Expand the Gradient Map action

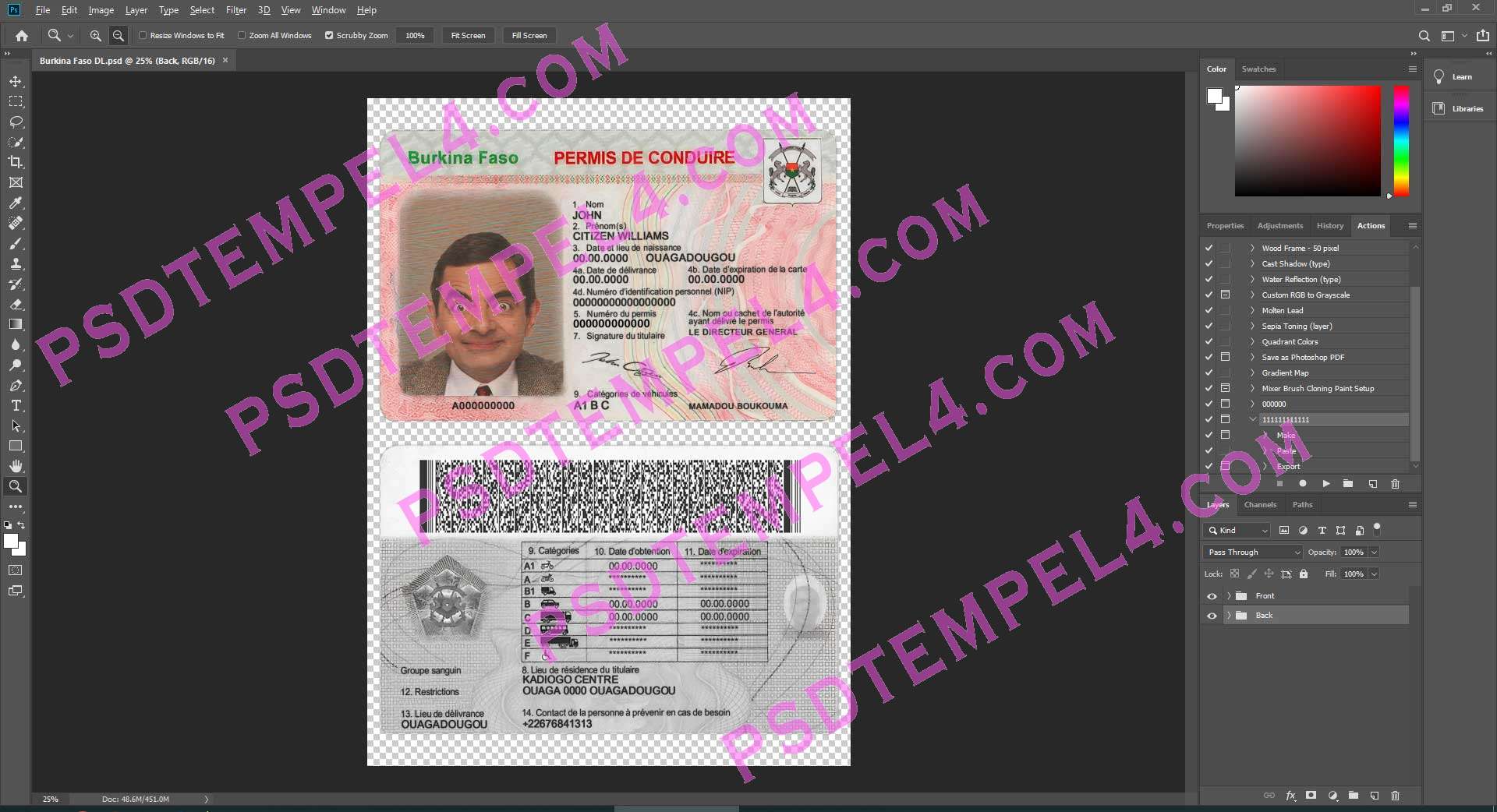(1252, 372)
